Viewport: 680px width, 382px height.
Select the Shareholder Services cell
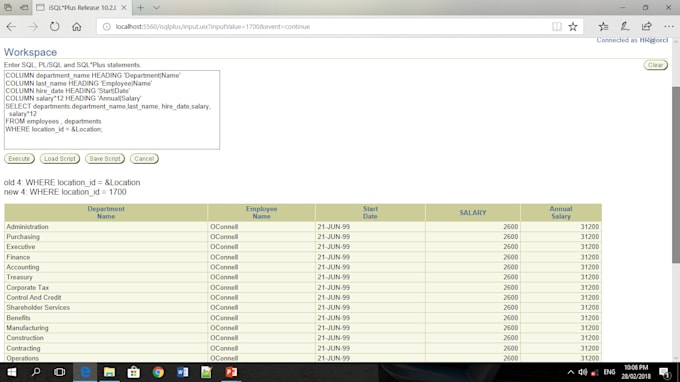pos(106,307)
